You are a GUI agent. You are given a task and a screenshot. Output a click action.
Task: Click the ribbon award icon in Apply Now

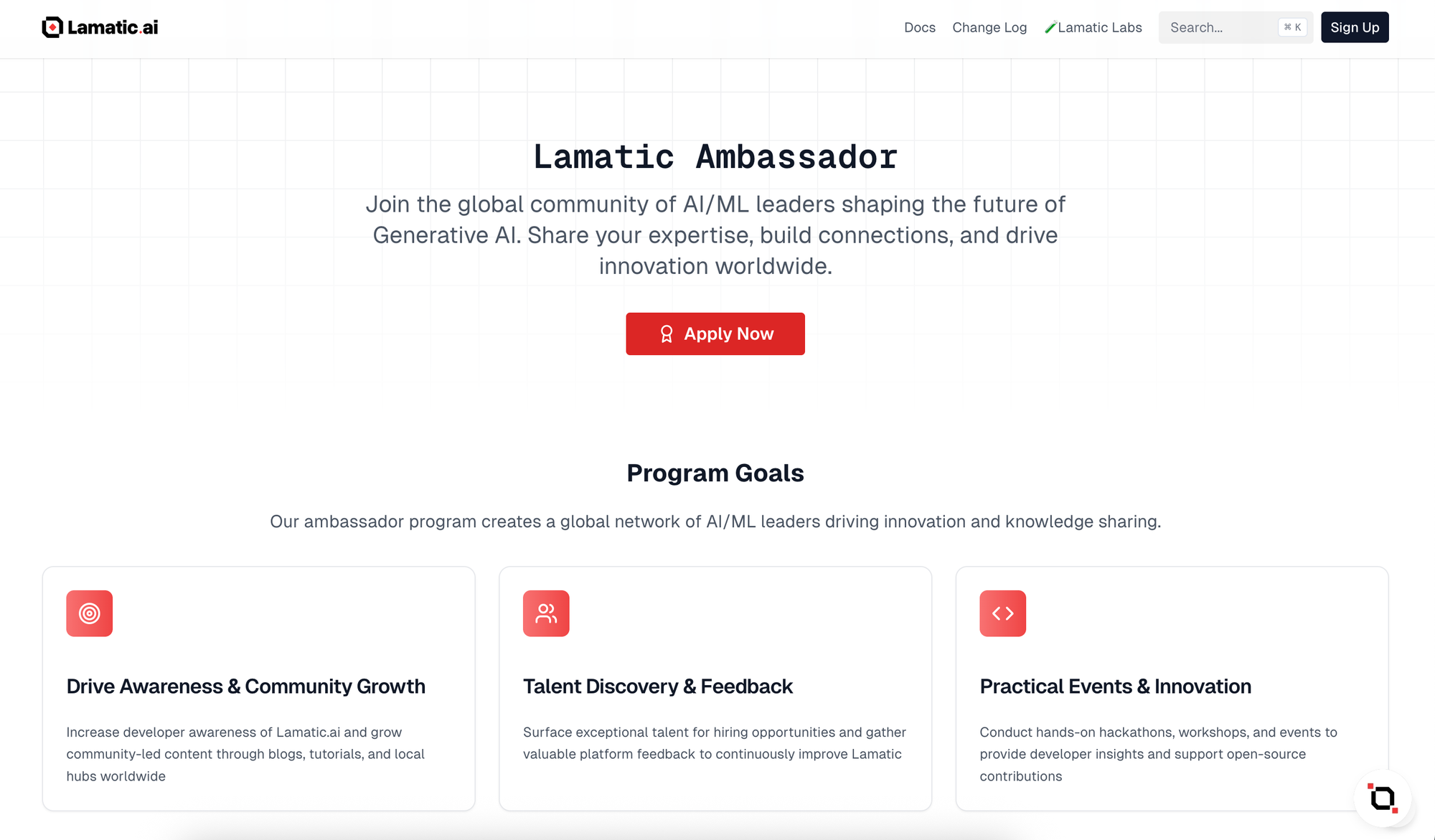[x=667, y=334]
